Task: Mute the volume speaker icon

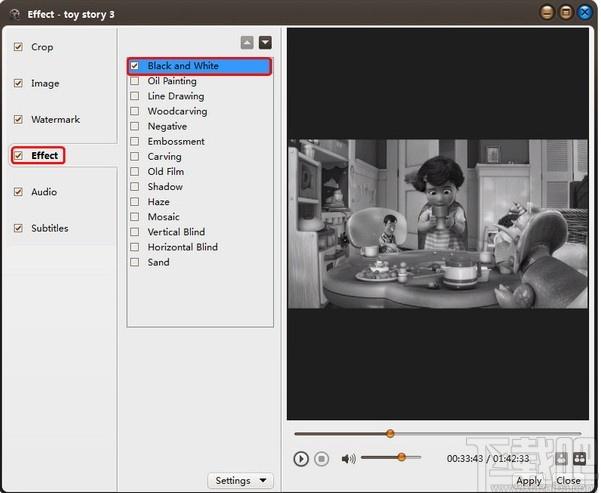Action: coord(348,458)
